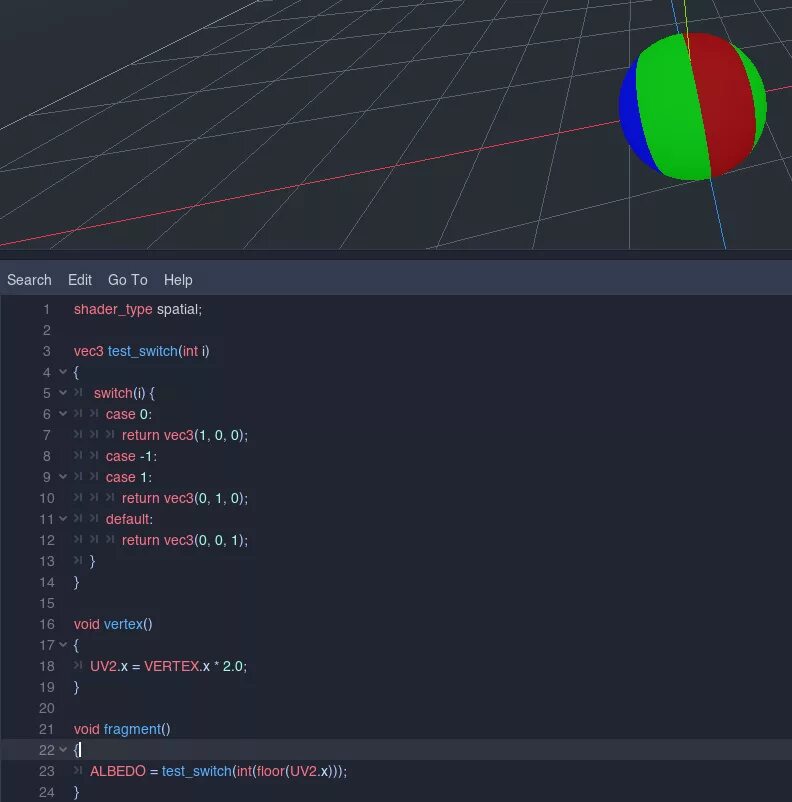Collapse the fragment function body at line 22
The width and height of the screenshot is (792, 802).
coord(63,750)
